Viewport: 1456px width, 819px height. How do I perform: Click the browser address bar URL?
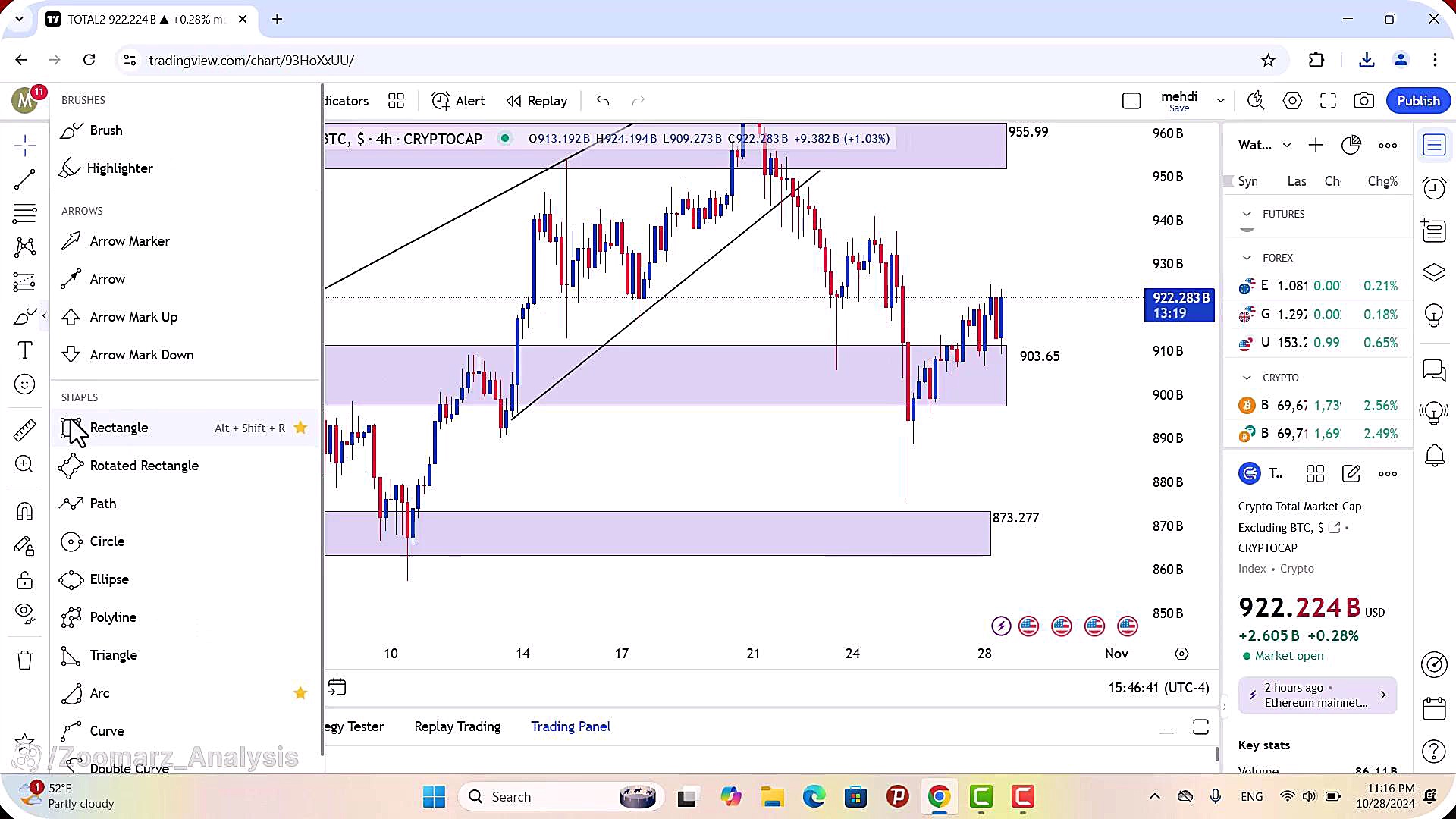click(x=251, y=60)
